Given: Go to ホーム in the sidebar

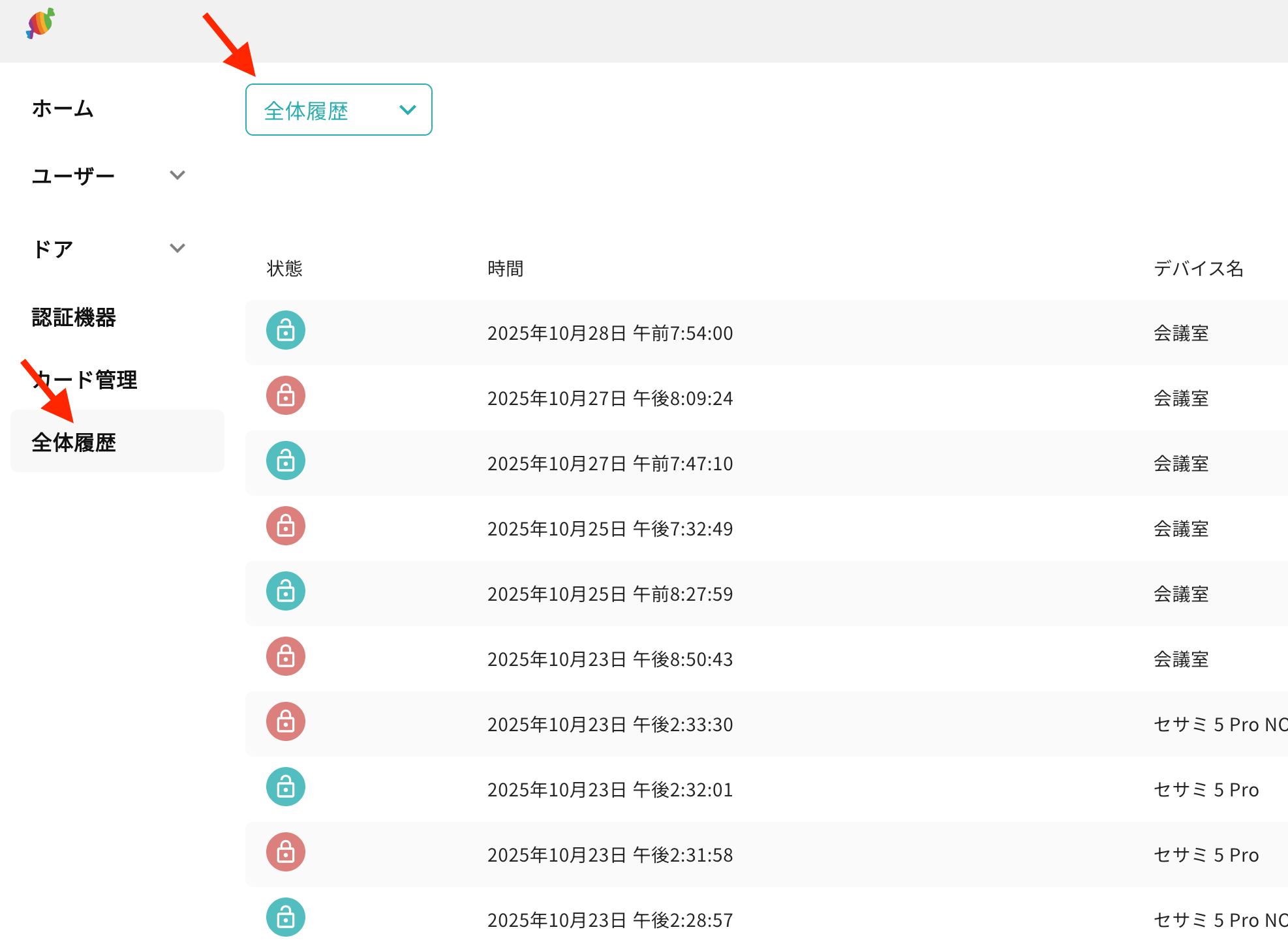Looking at the screenshot, I should [63, 108].
